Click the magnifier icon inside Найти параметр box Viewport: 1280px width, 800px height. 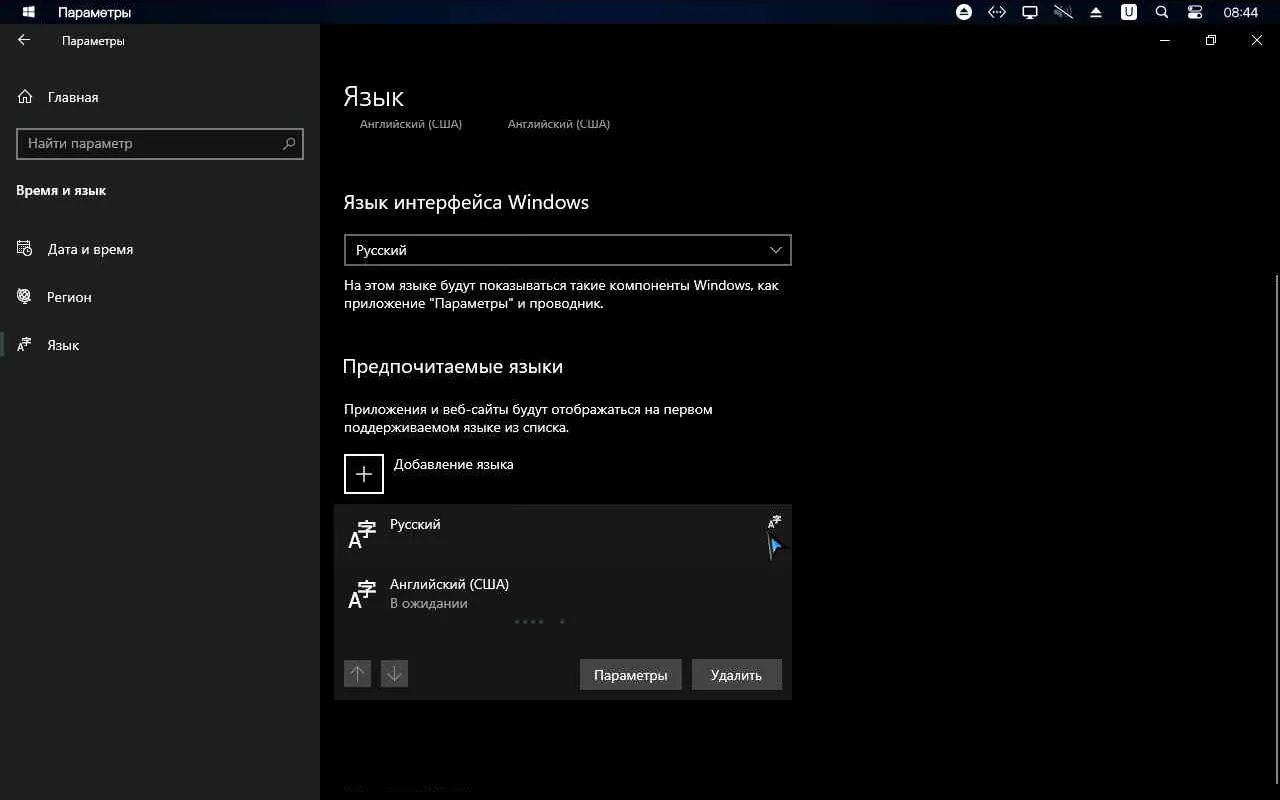click(x=289, y=143)
